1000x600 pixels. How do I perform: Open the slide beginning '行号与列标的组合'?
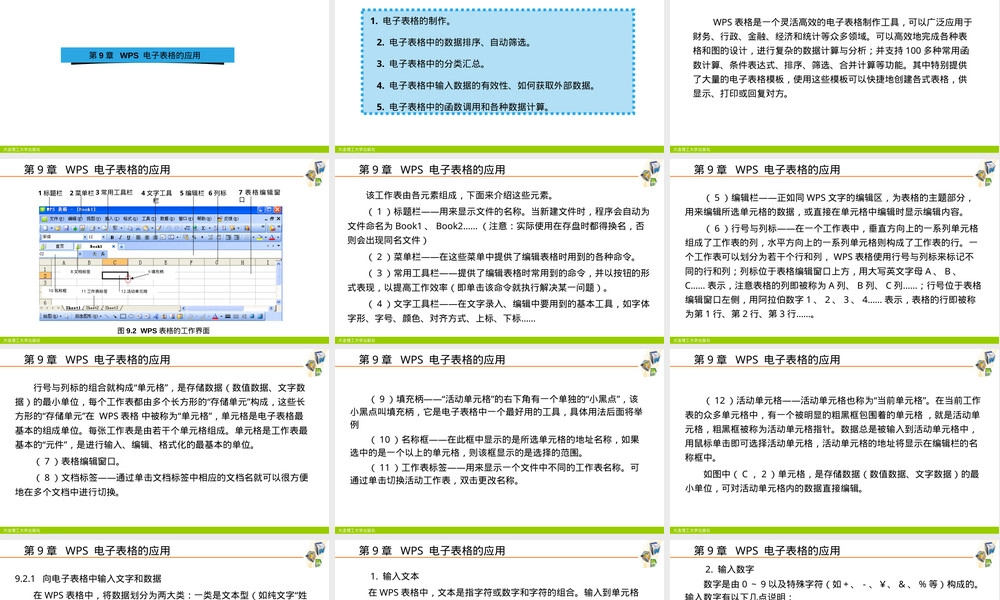coord(164,441)
